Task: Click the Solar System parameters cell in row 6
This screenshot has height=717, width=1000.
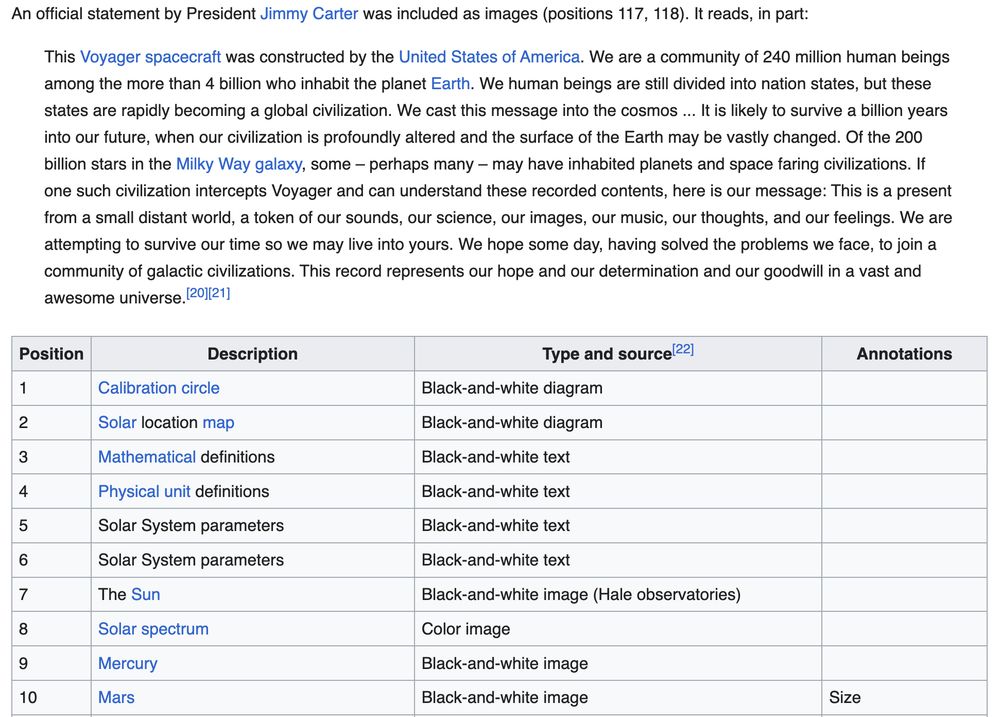Action: (253, 560)
